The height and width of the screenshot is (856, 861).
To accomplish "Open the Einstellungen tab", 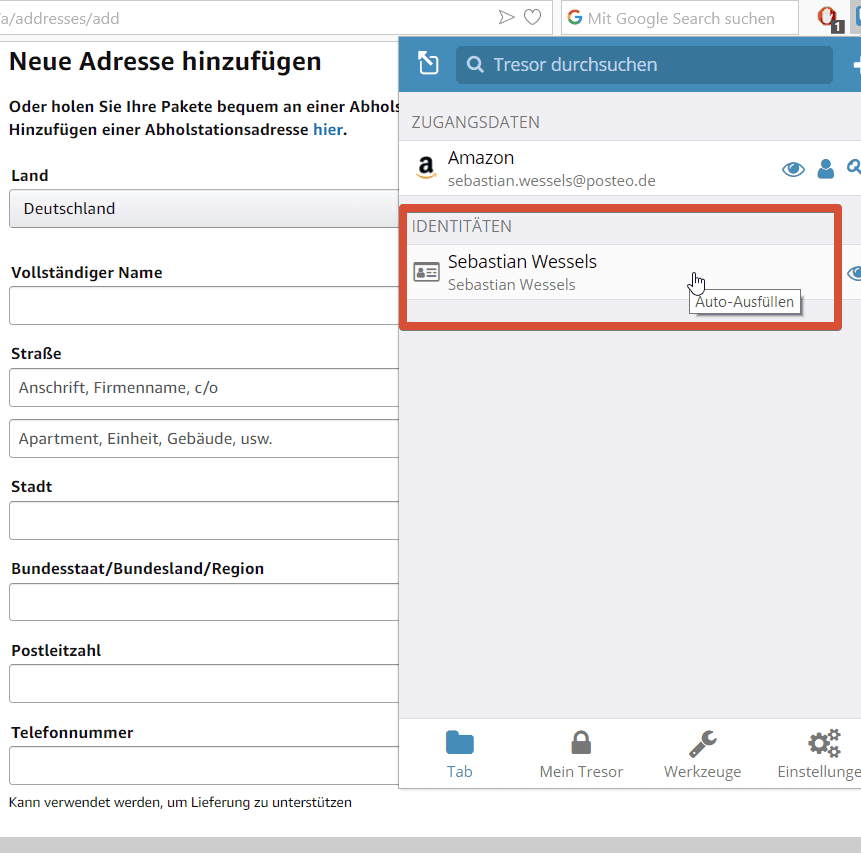I will tap(819, 754).
